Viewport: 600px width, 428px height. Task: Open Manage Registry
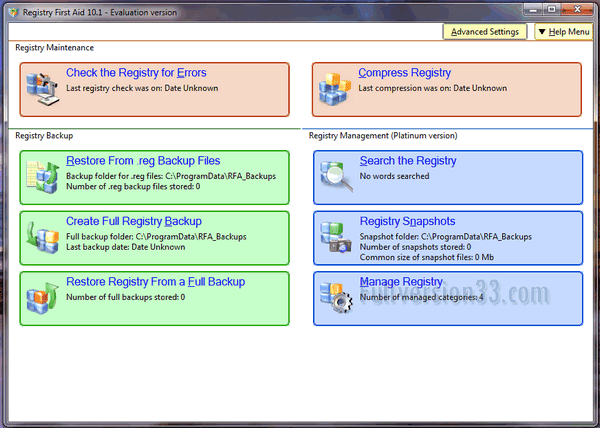[x=401, y=282]
